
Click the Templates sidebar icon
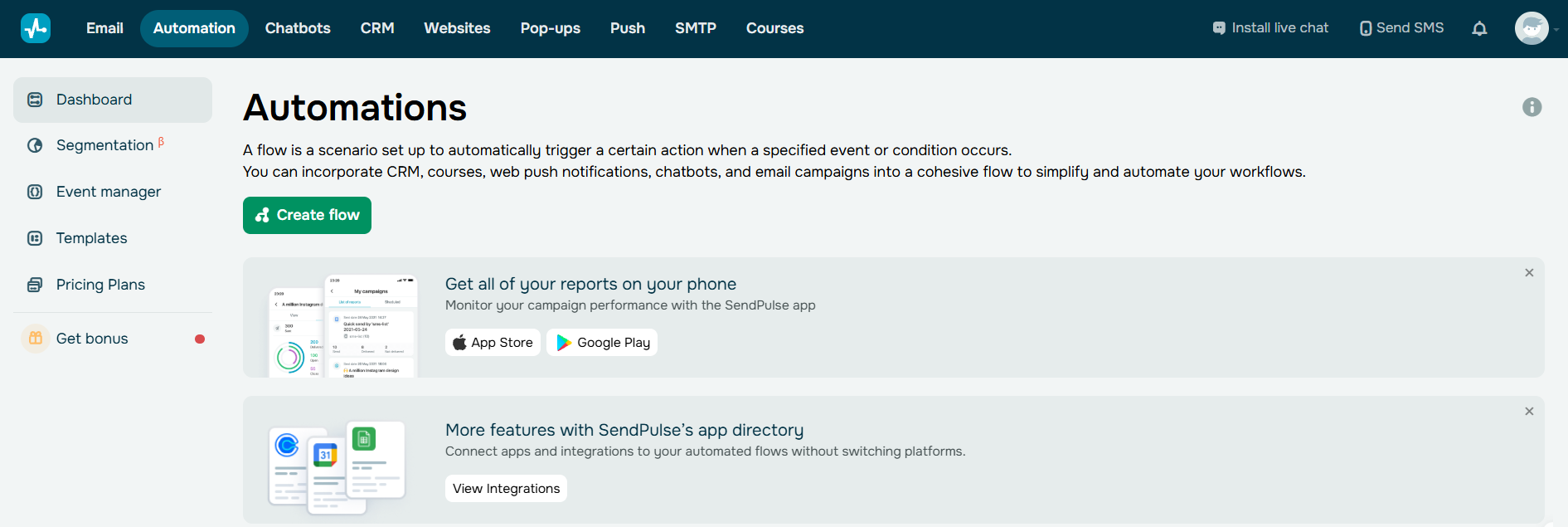coord(35,238)
